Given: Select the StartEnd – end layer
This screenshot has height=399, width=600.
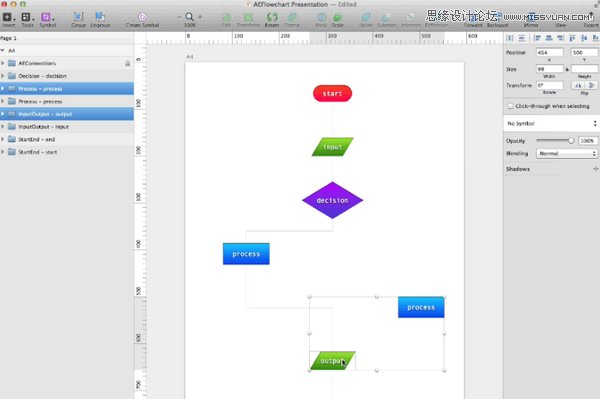Looking at the screenshot, I should click(67, 139).
